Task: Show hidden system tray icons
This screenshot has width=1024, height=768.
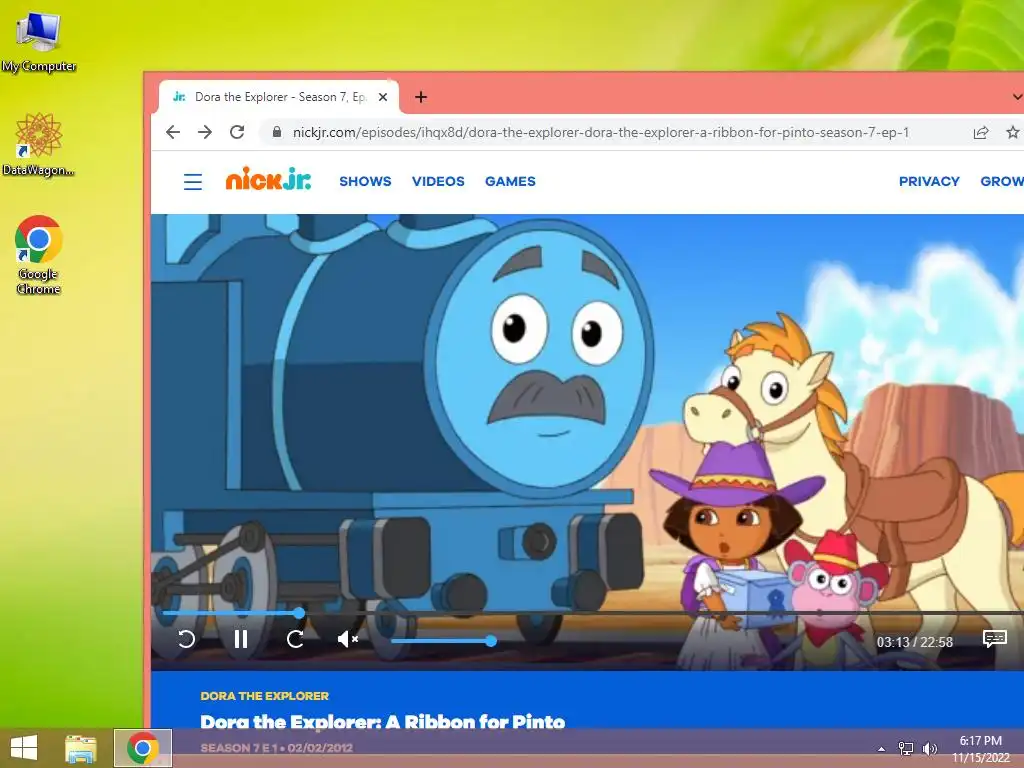Action: (882, 749)
